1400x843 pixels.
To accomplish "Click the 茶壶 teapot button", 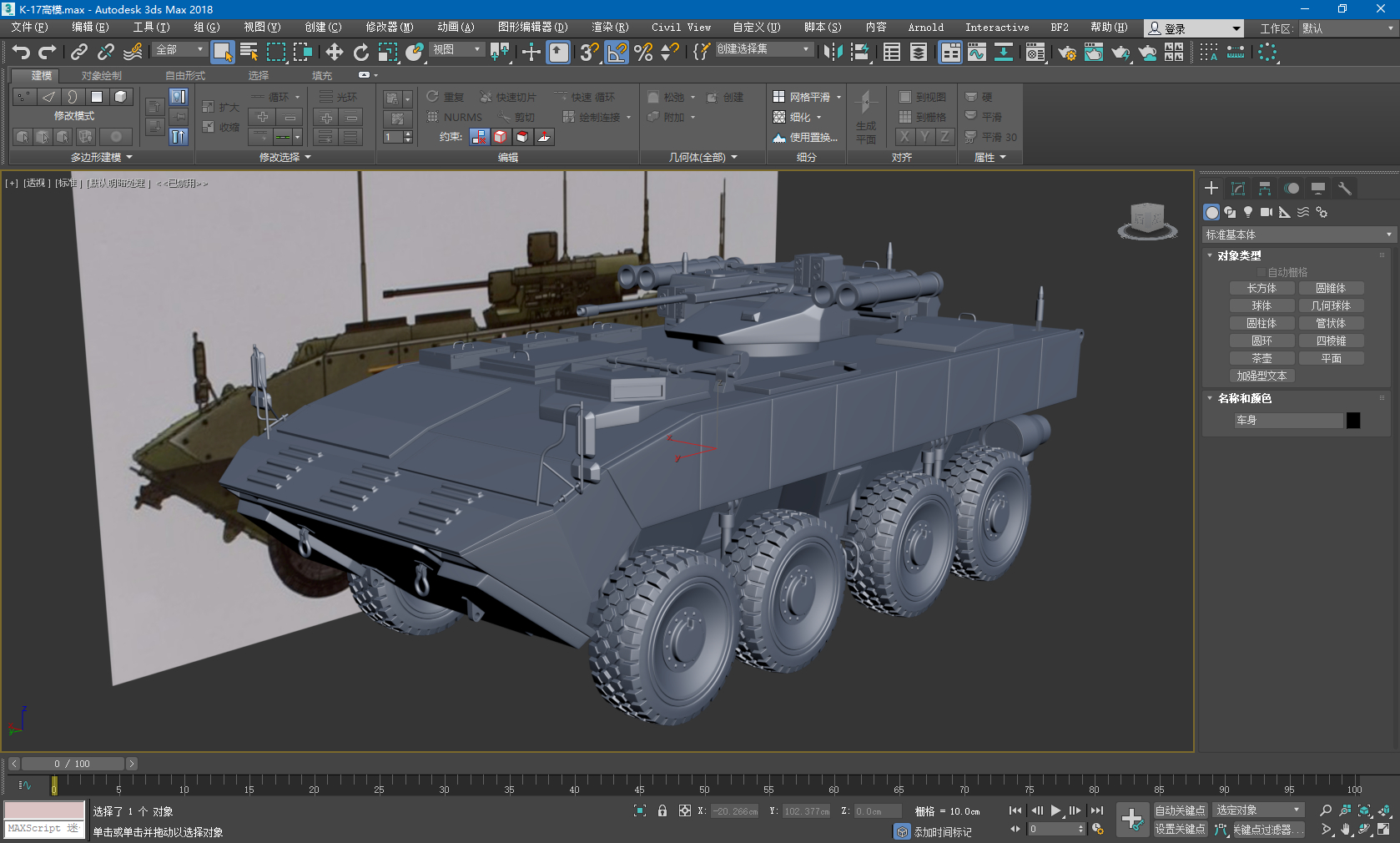I will click(x=1262, y=358).
